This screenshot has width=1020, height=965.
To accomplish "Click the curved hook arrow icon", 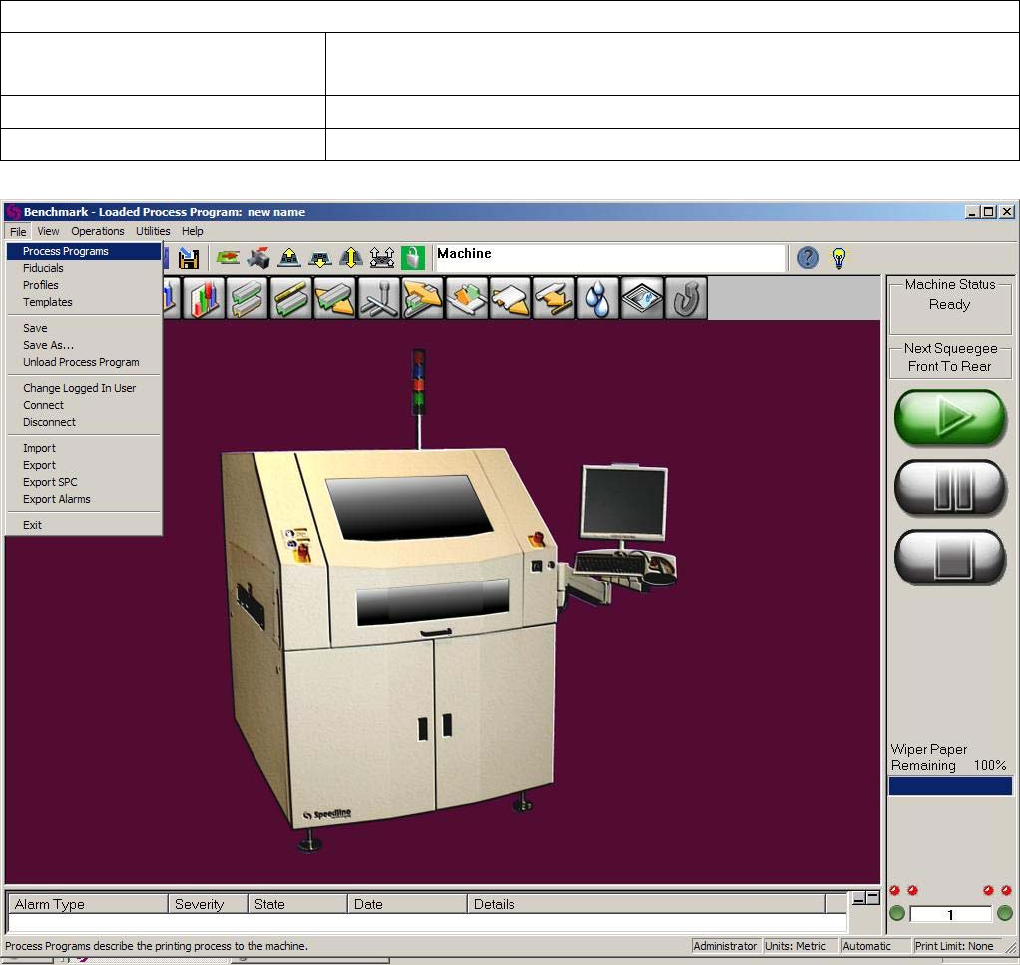I will 685,299.
